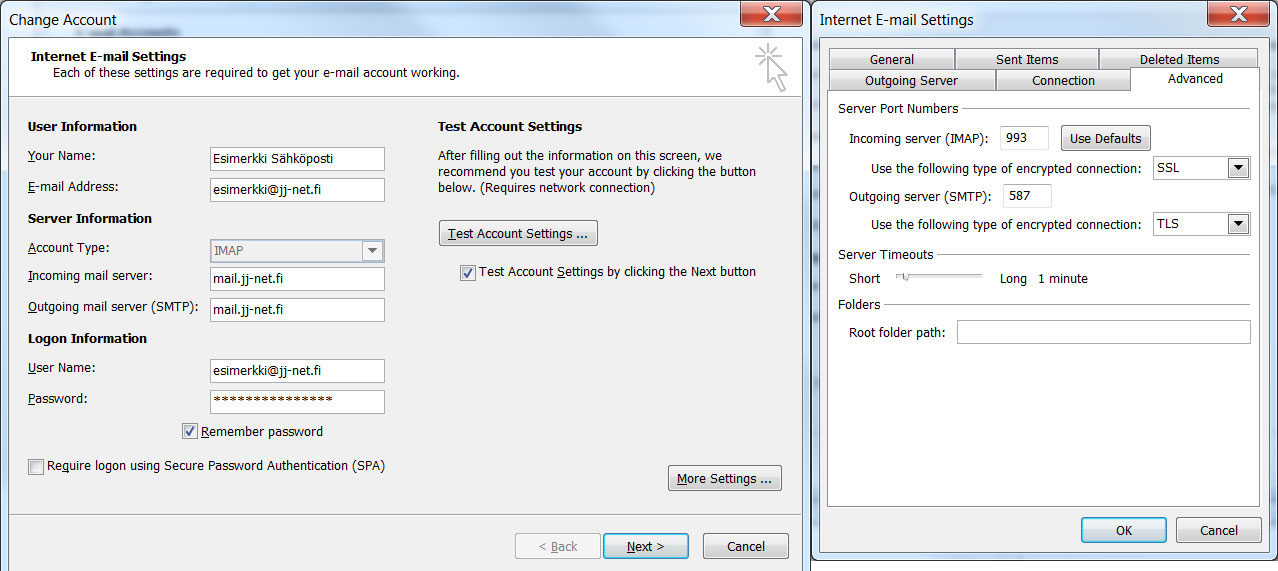Select the Sent Items tab
This screenshot has width=1278, height=571.
[1026, 59]
